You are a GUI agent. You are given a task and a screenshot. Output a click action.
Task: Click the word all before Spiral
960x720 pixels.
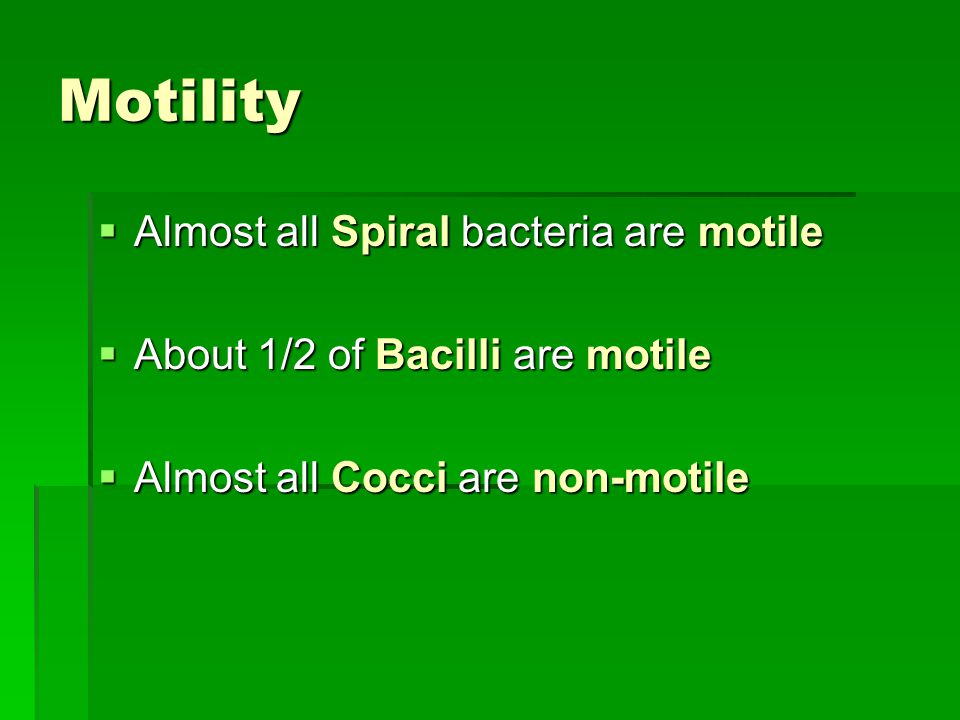(x=298, y=231)
